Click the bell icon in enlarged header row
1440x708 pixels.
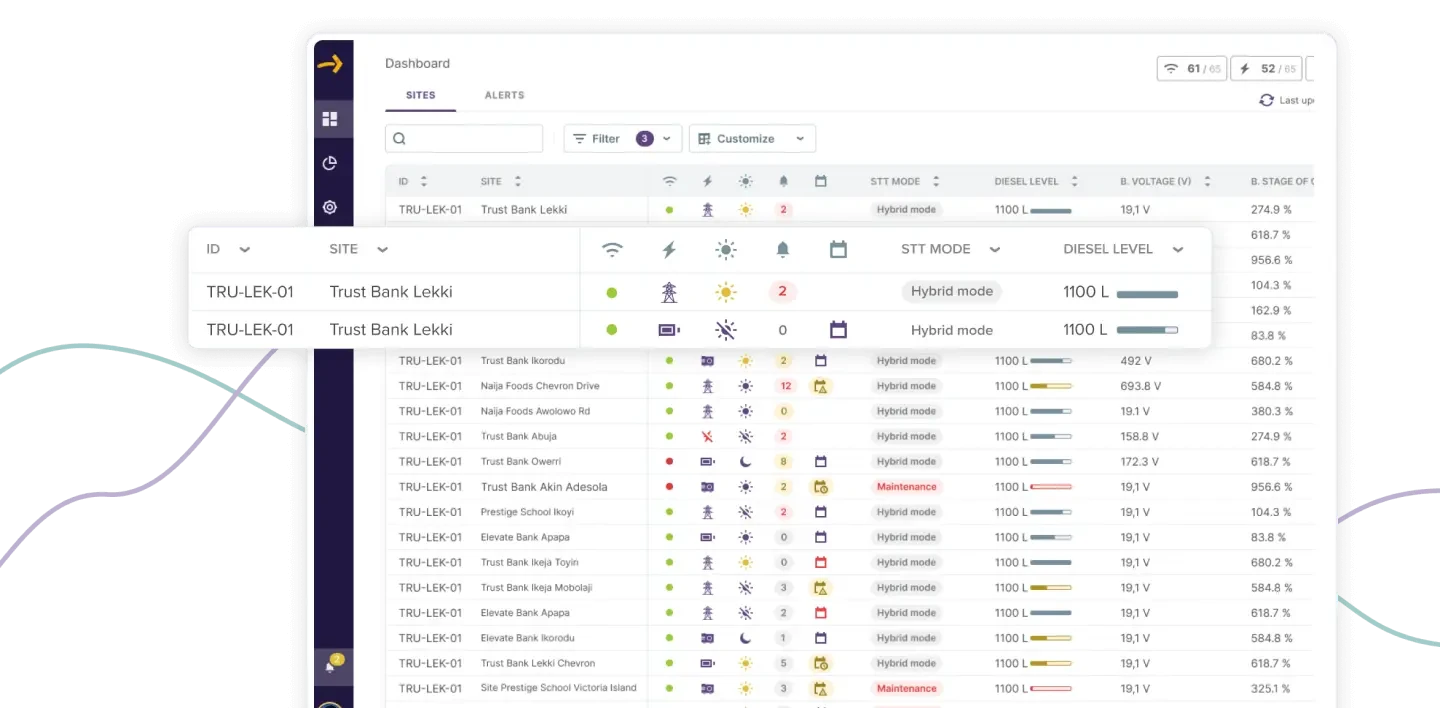(x=782, y=249)
